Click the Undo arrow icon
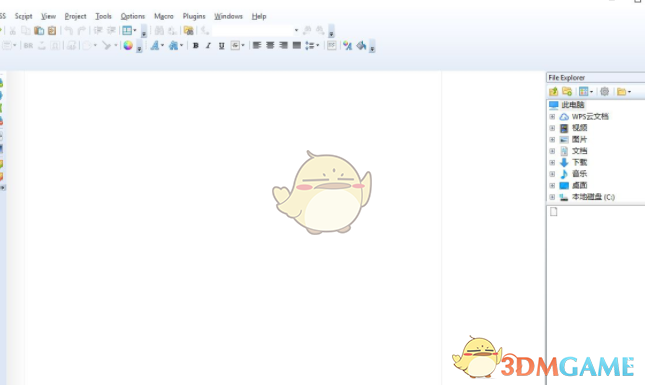This screenshot has width=645, height=385. pos(69,30)
